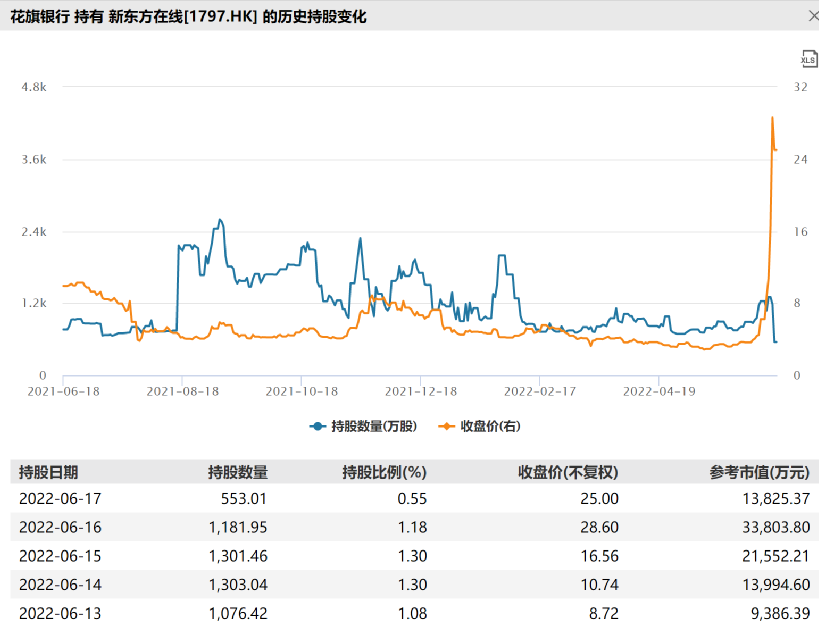Click the 2022-02-17 x-axis date label
This screenshot has width=819, height=626.
540,391
